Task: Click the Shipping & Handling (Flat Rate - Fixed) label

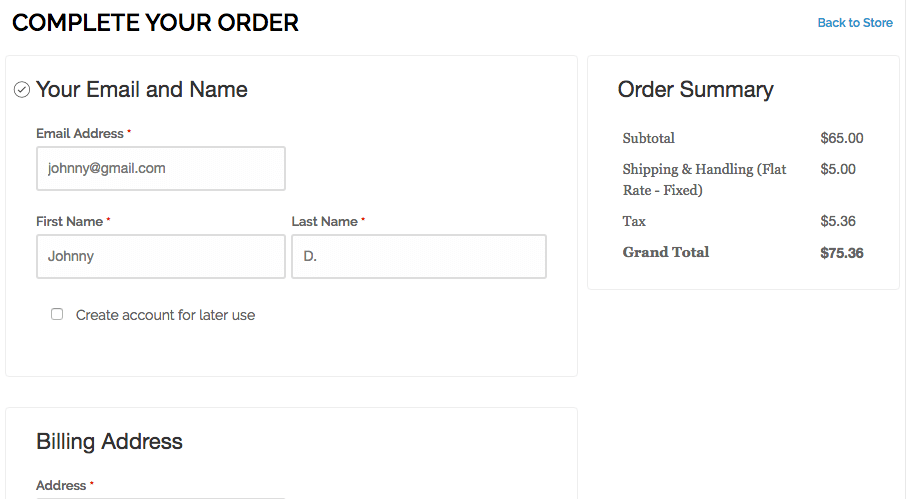Action: (704, 180)
